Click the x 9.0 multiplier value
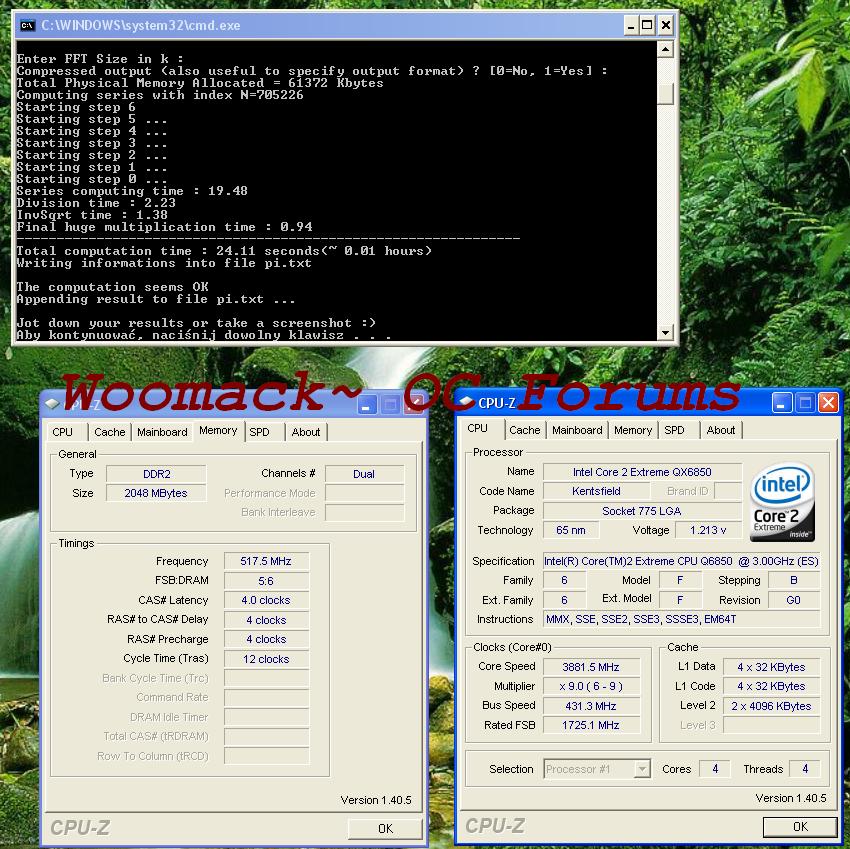Image resolution: width=850 pixels, height=849 pixels. tap(591, 686)
